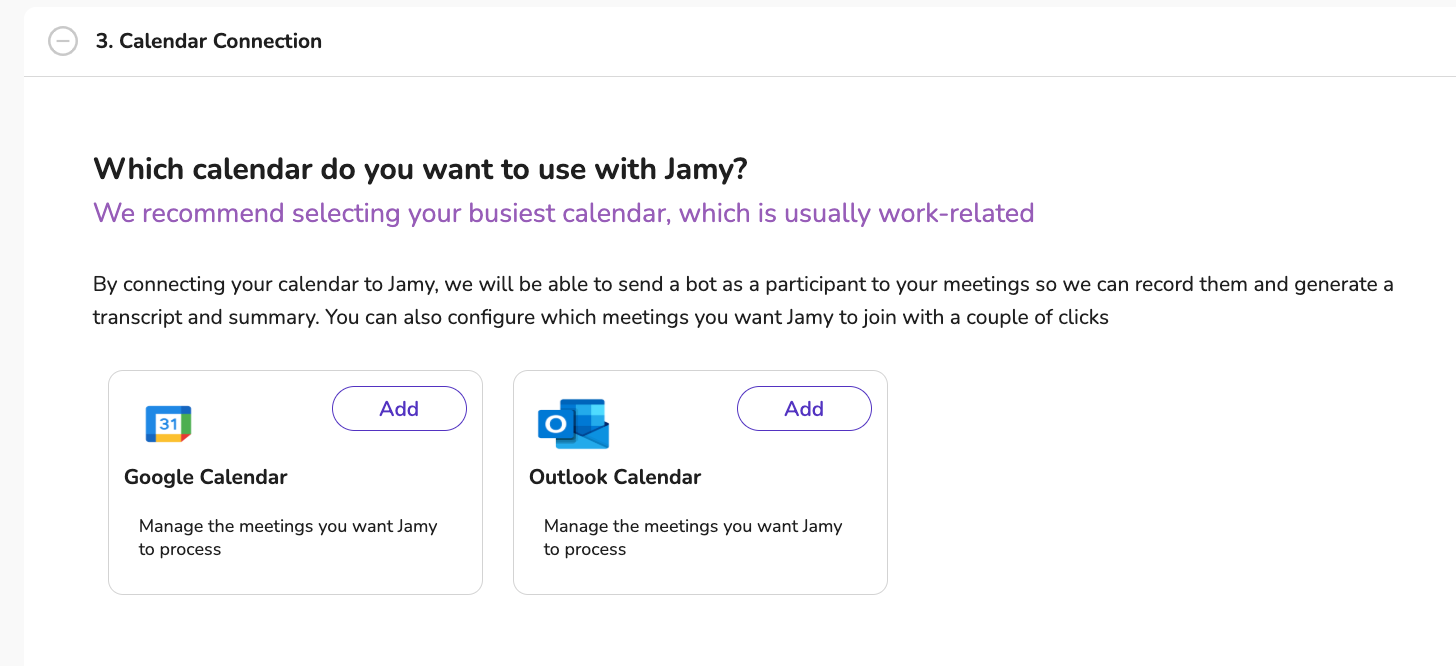The image size is (1456, 666).
Task: Click the "Which calendar do you want" heading
Action: click(420, 169)
